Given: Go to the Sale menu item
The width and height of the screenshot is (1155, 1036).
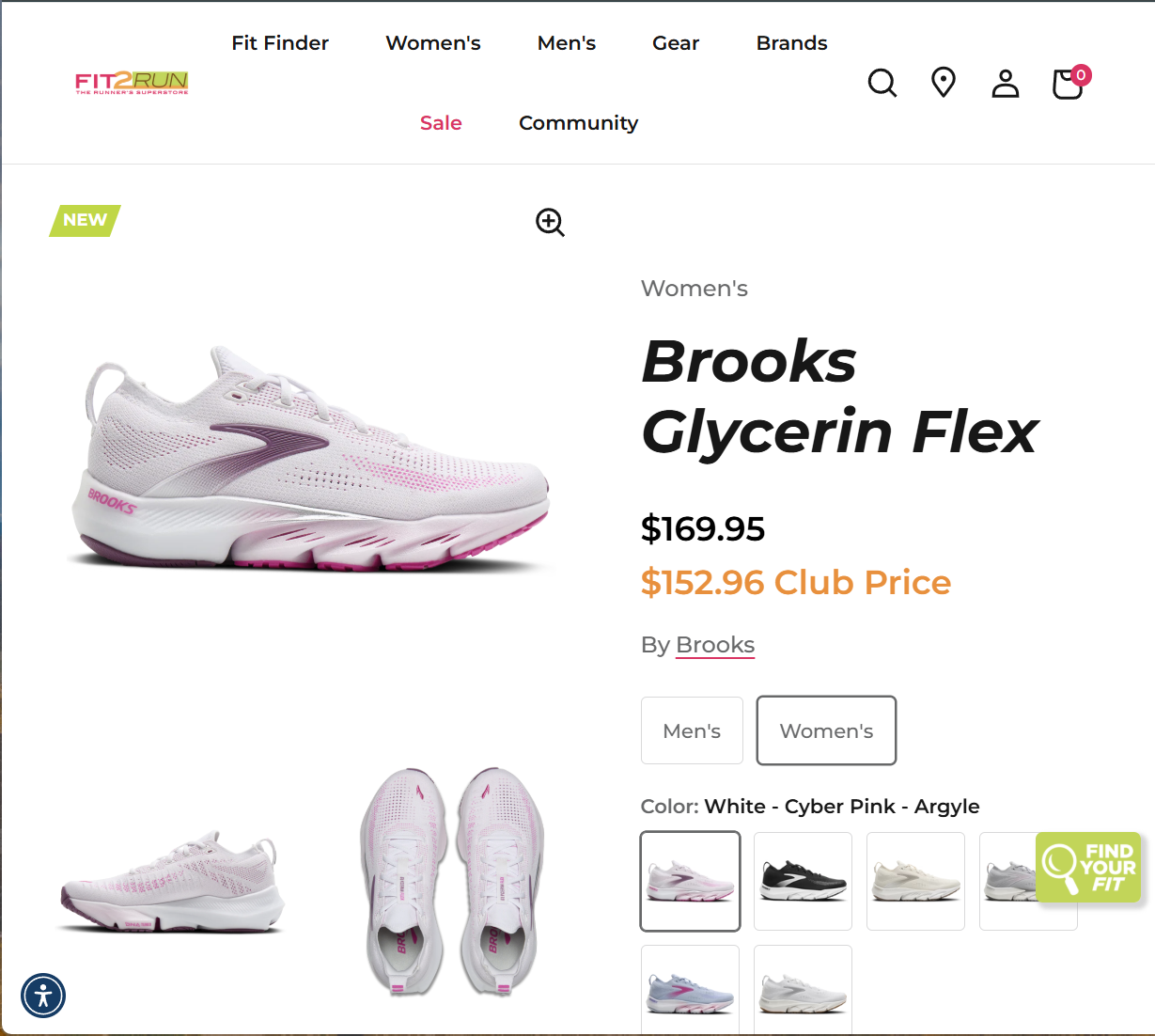Looking at the screenshot, I should (x=441, y=123).
